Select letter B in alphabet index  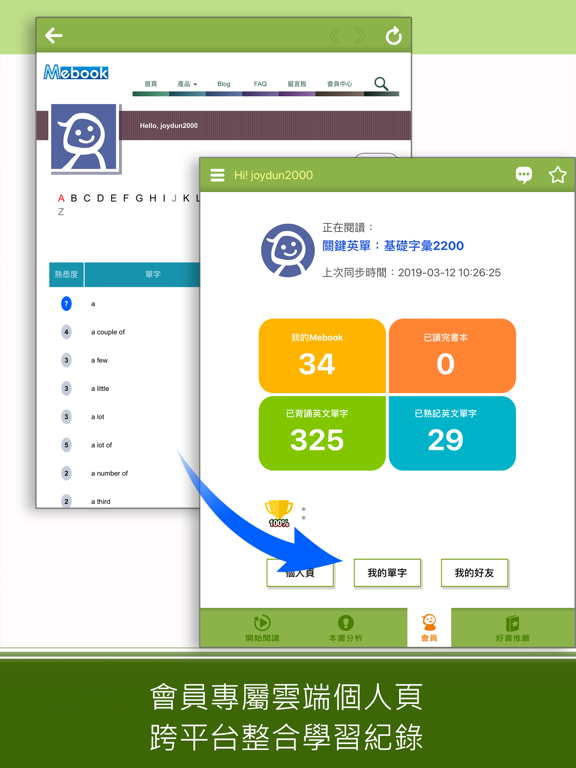74,198
